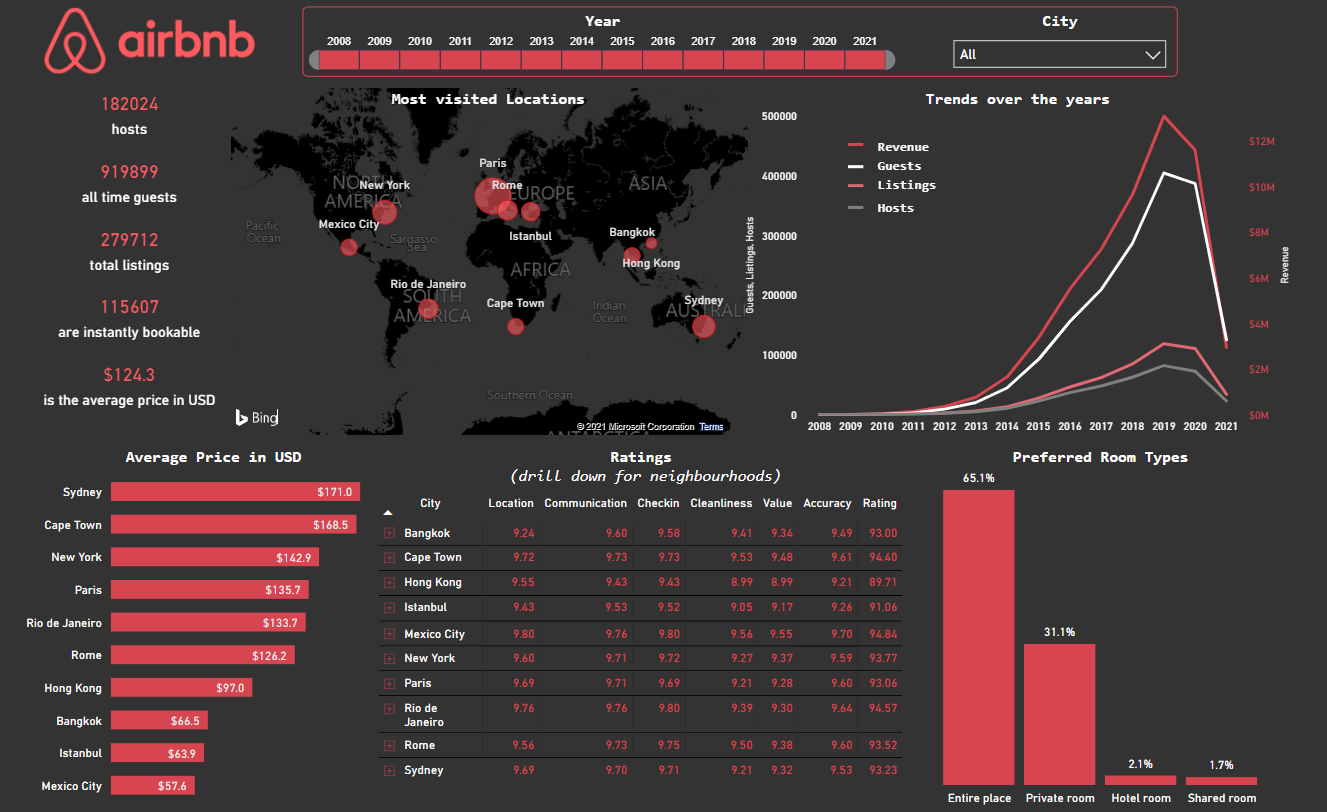1327x812 pixels.
Task: Expand the Cape Town ratings row
Action: [x=389, y=557]
